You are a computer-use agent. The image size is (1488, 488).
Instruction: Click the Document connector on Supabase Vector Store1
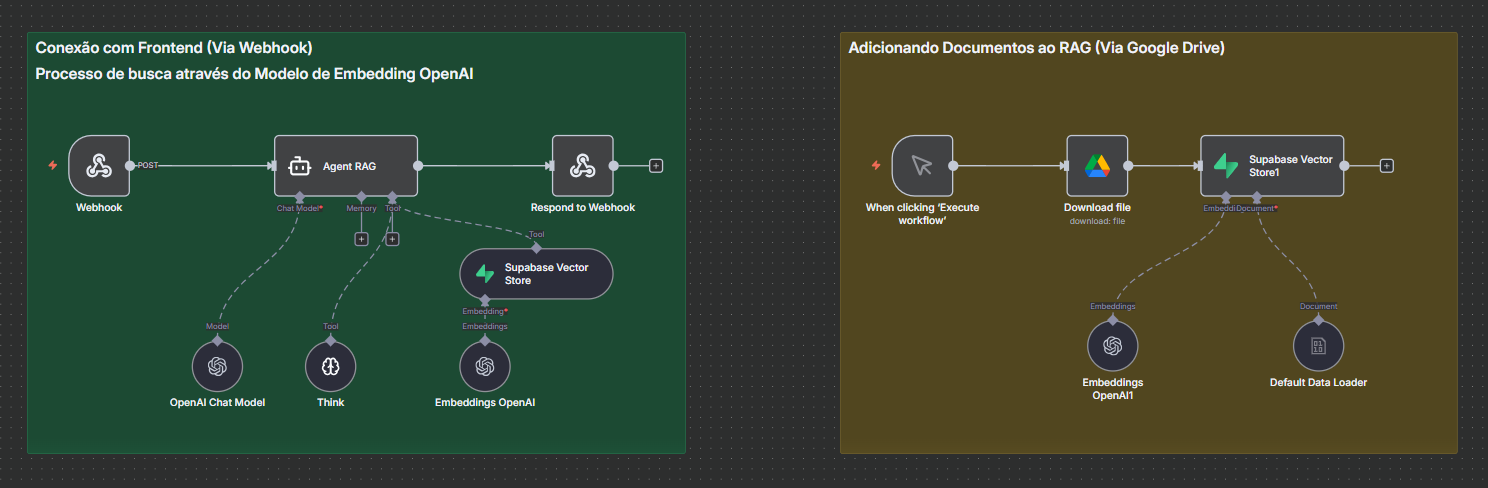(x=1256, y=197)
